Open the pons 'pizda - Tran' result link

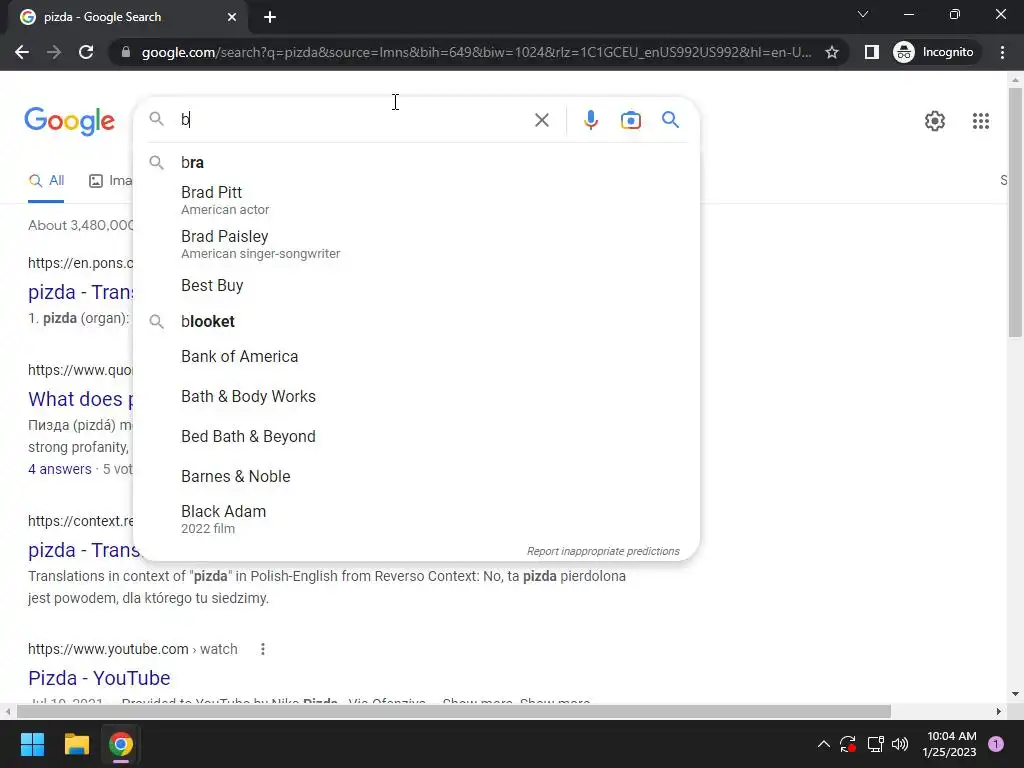click(80, 292)
